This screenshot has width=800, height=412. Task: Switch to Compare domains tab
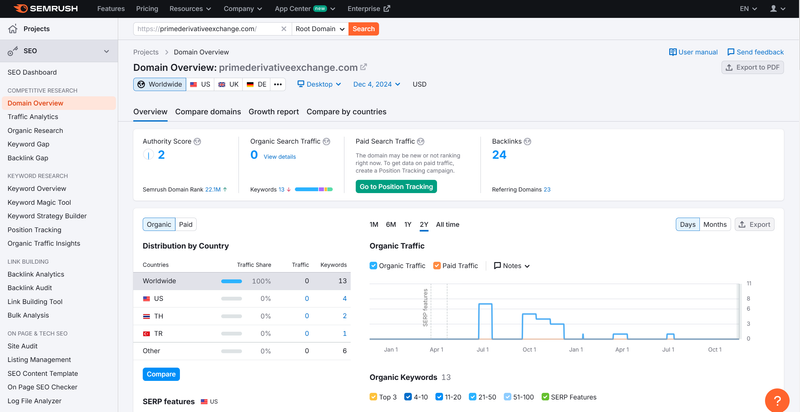[208, 112]
